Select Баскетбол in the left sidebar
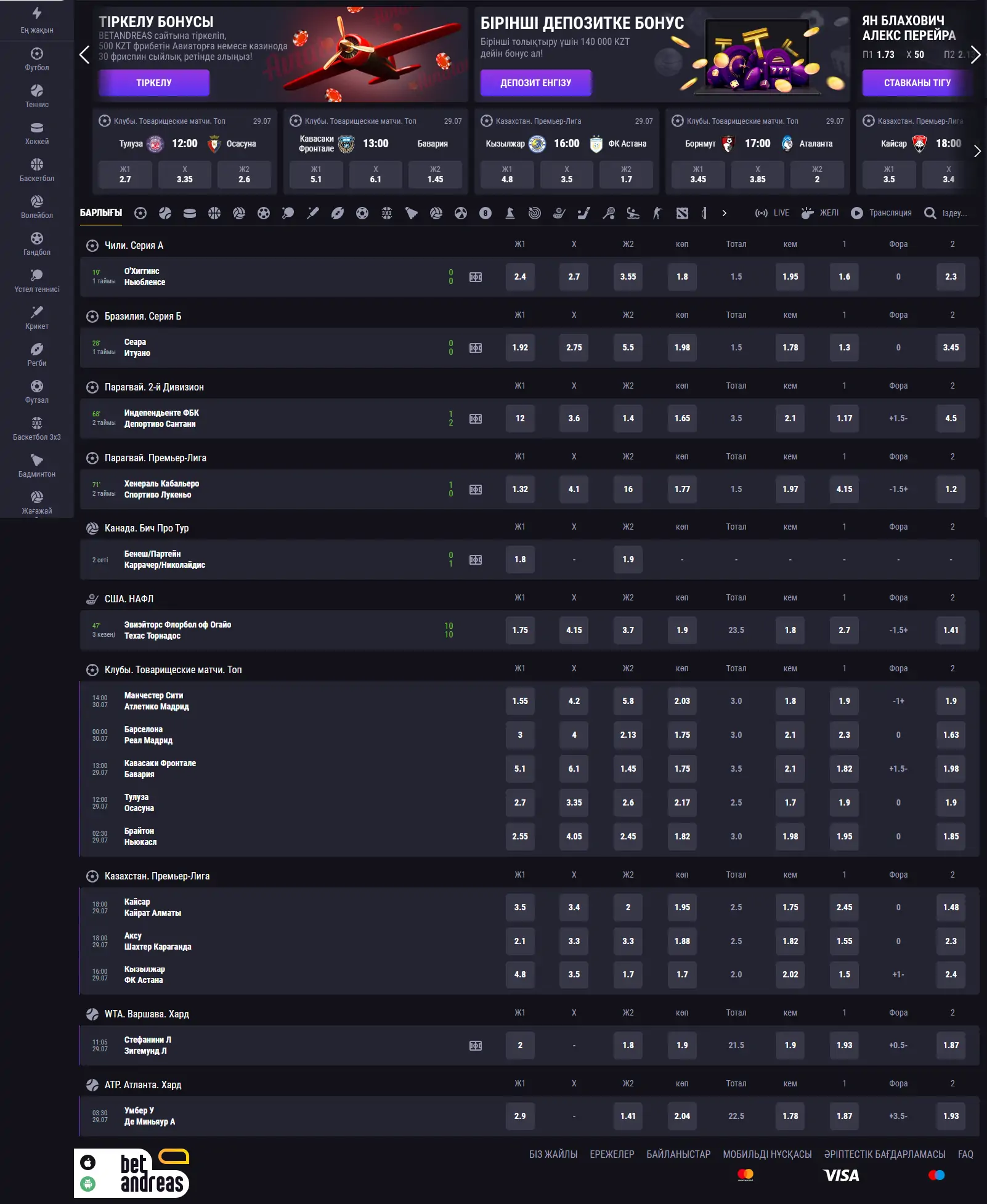987x1204 pixels. 37,170
